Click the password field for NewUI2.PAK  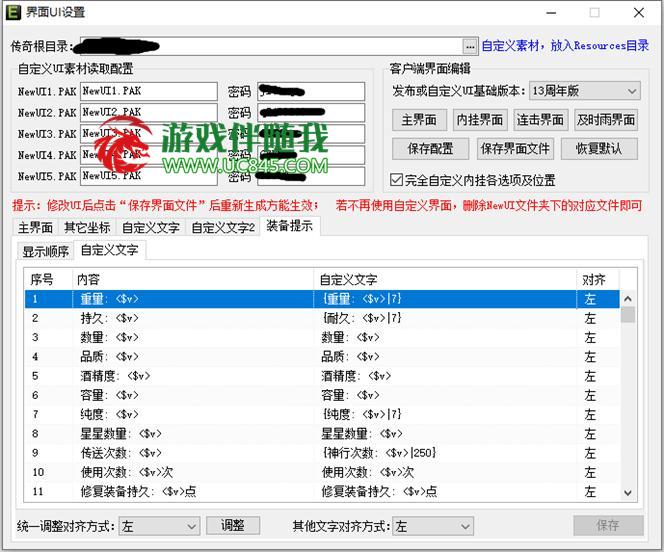point(311,112)
